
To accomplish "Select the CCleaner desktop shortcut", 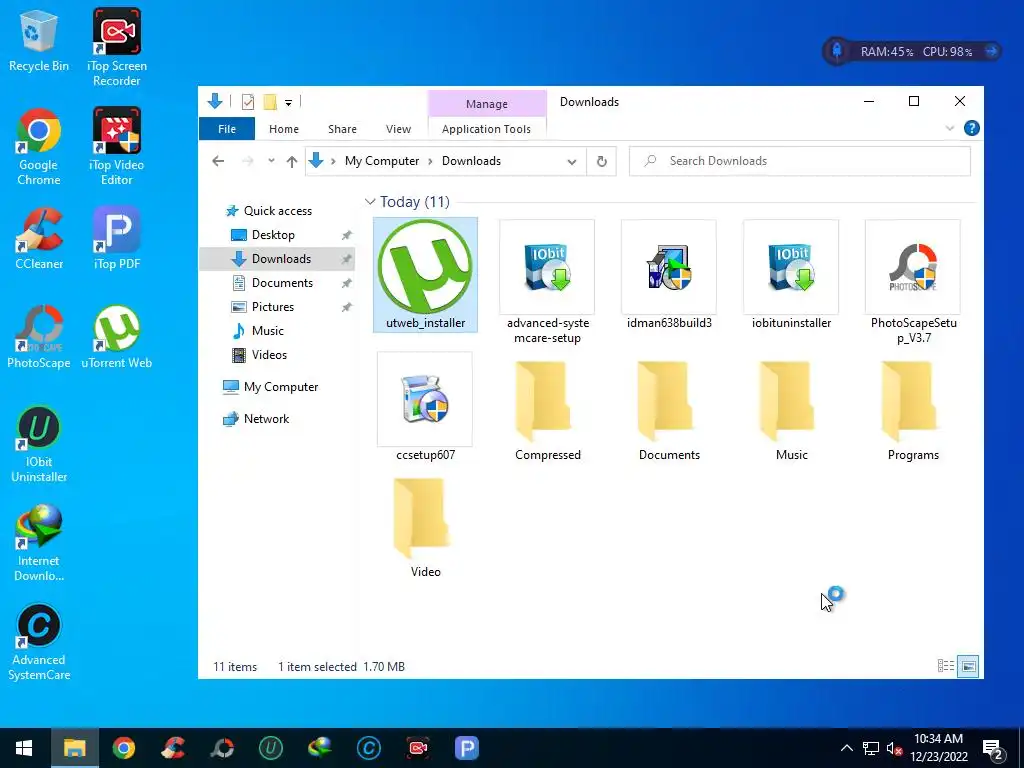I will click(x=39, y=238).
